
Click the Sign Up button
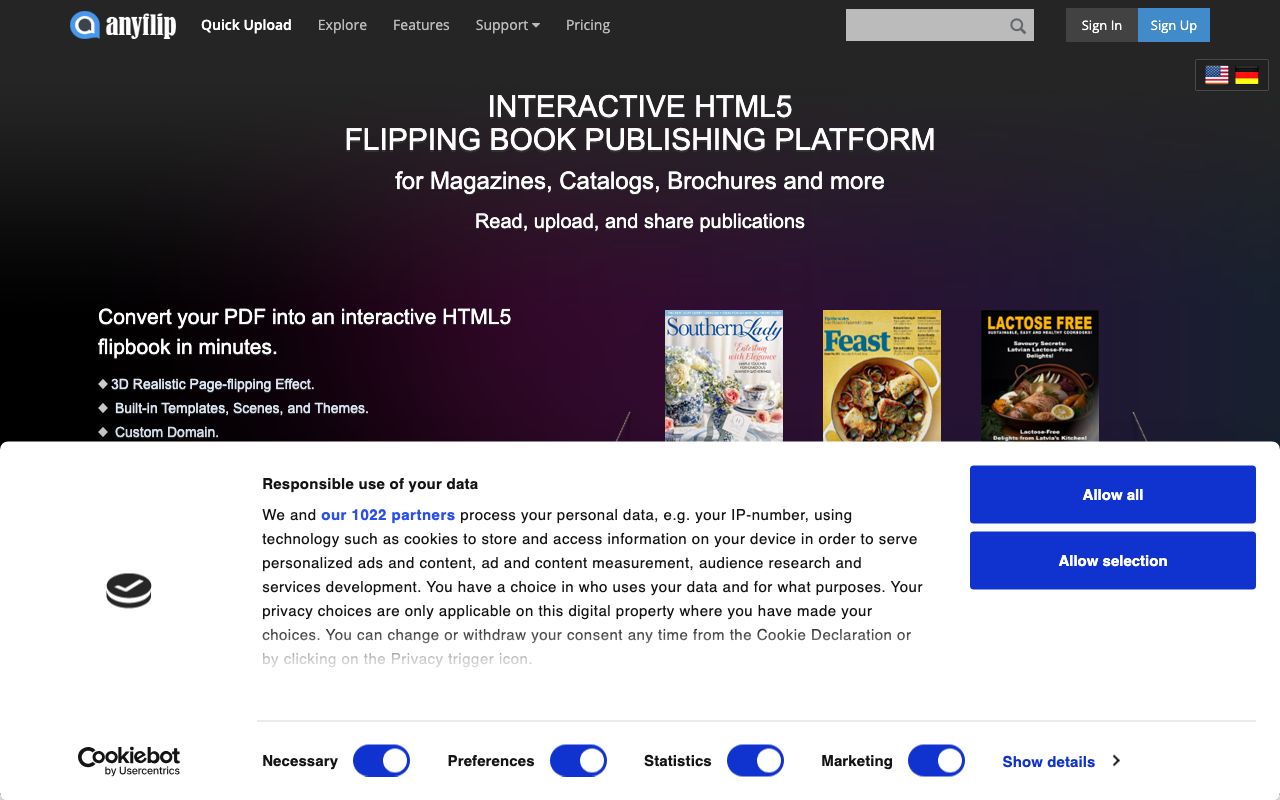pyautogui.click(x=1174, y=25)
